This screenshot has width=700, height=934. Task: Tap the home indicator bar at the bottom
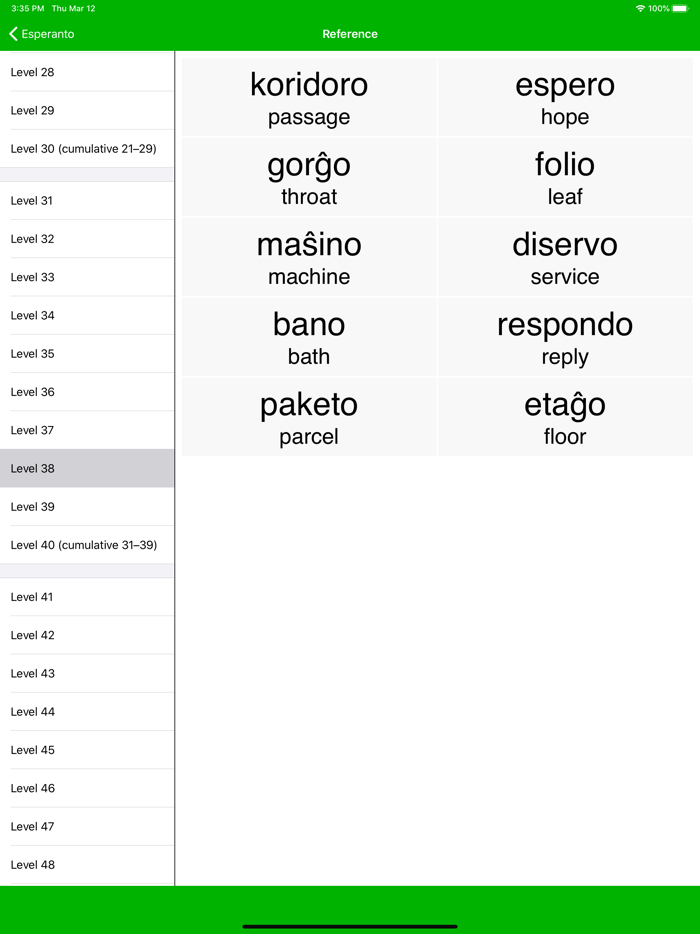pos(350,925)
